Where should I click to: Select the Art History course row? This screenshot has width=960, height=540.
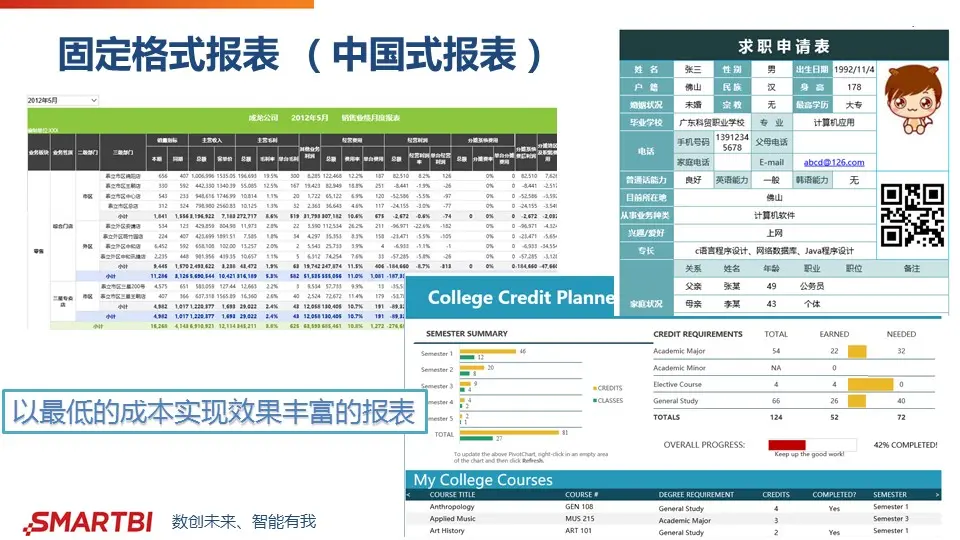[673, 531]
